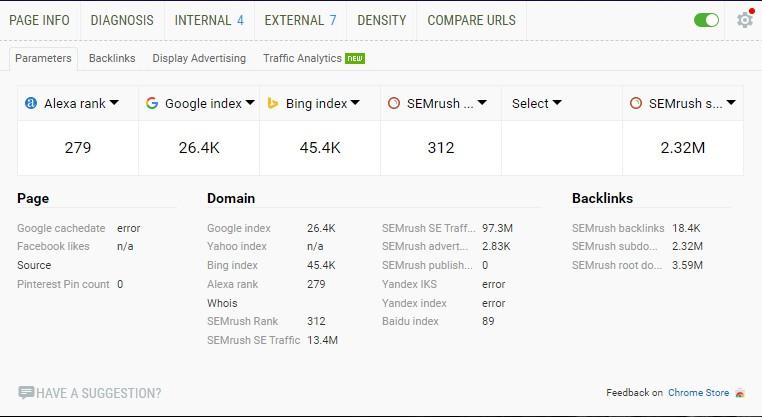Viewport: 762px width, 417px height.
Task: Click HAVE A SUGGESTION? link
Action: pyautogui.click(x=99, y=393)
